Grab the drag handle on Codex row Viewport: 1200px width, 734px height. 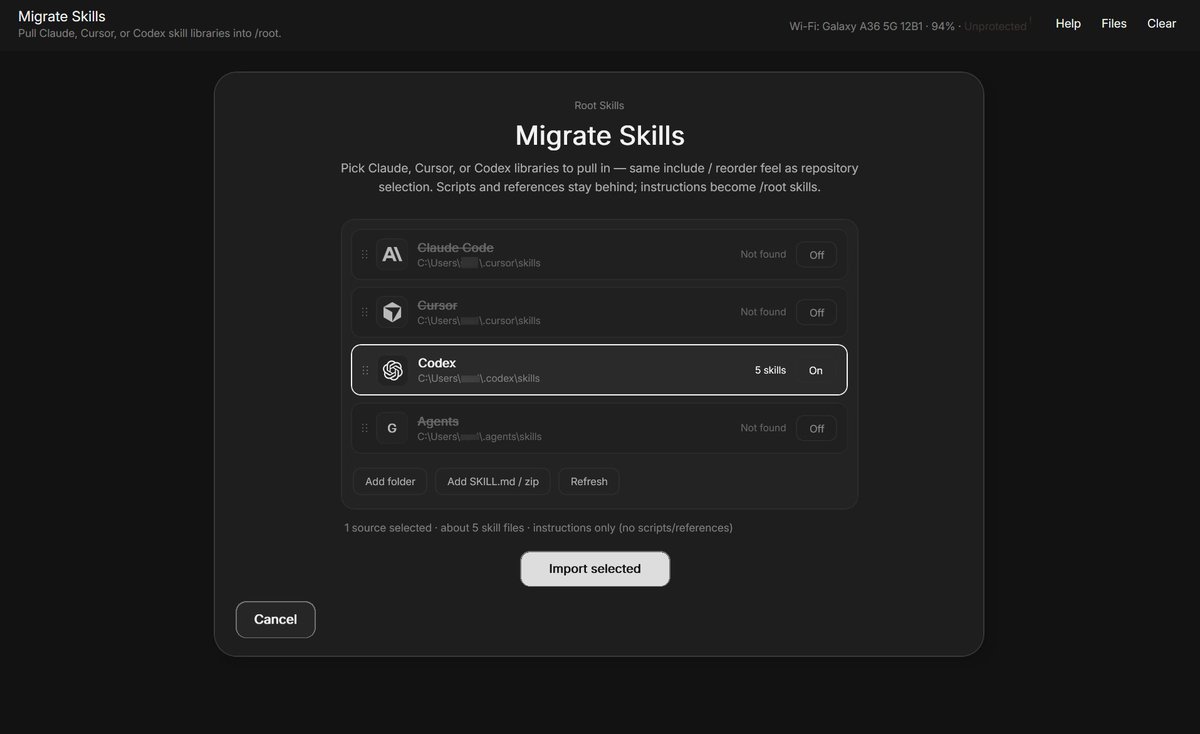tap(364, 371)
